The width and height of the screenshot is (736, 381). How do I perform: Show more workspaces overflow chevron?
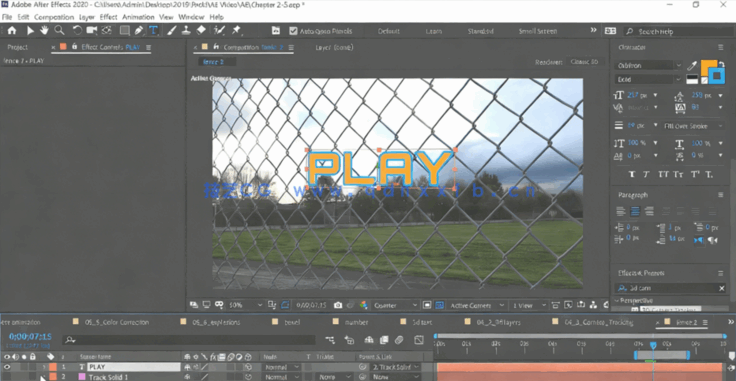594,30
